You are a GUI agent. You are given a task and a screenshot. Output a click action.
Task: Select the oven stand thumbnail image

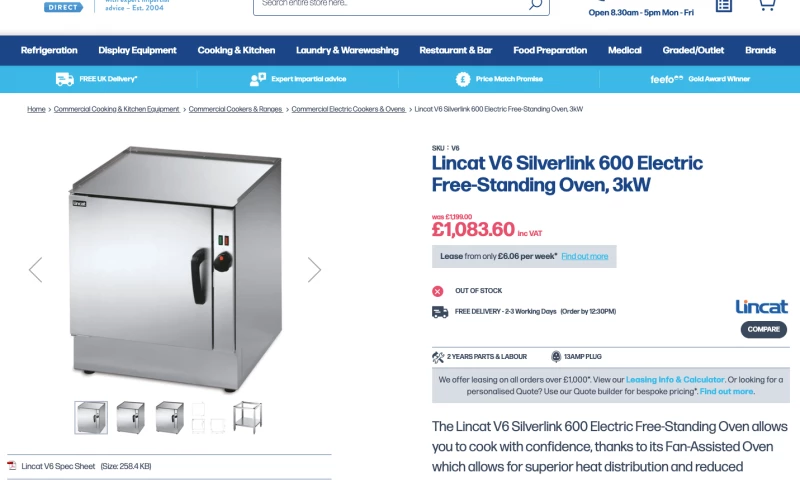247,417
